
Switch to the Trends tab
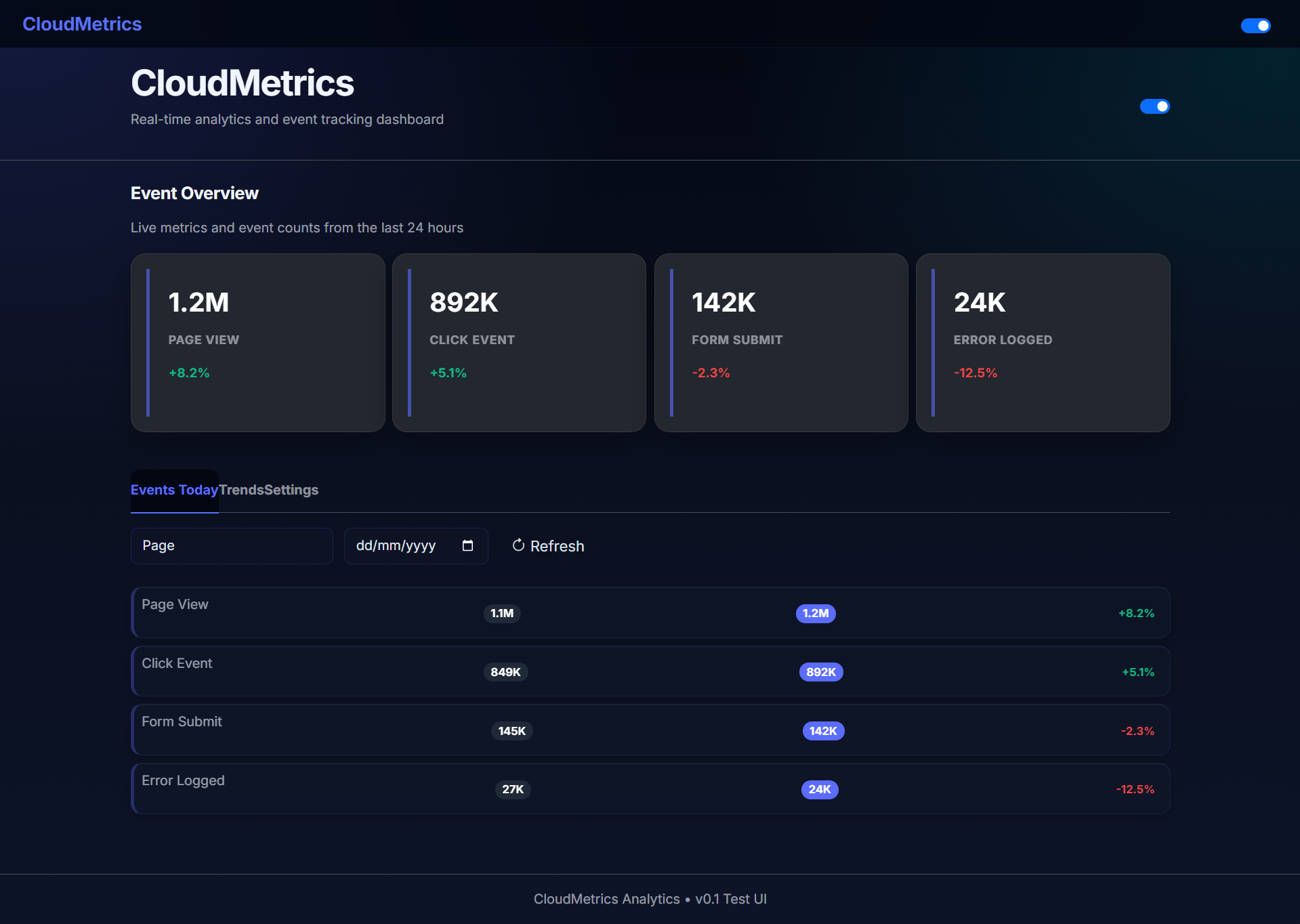[241, 490]
